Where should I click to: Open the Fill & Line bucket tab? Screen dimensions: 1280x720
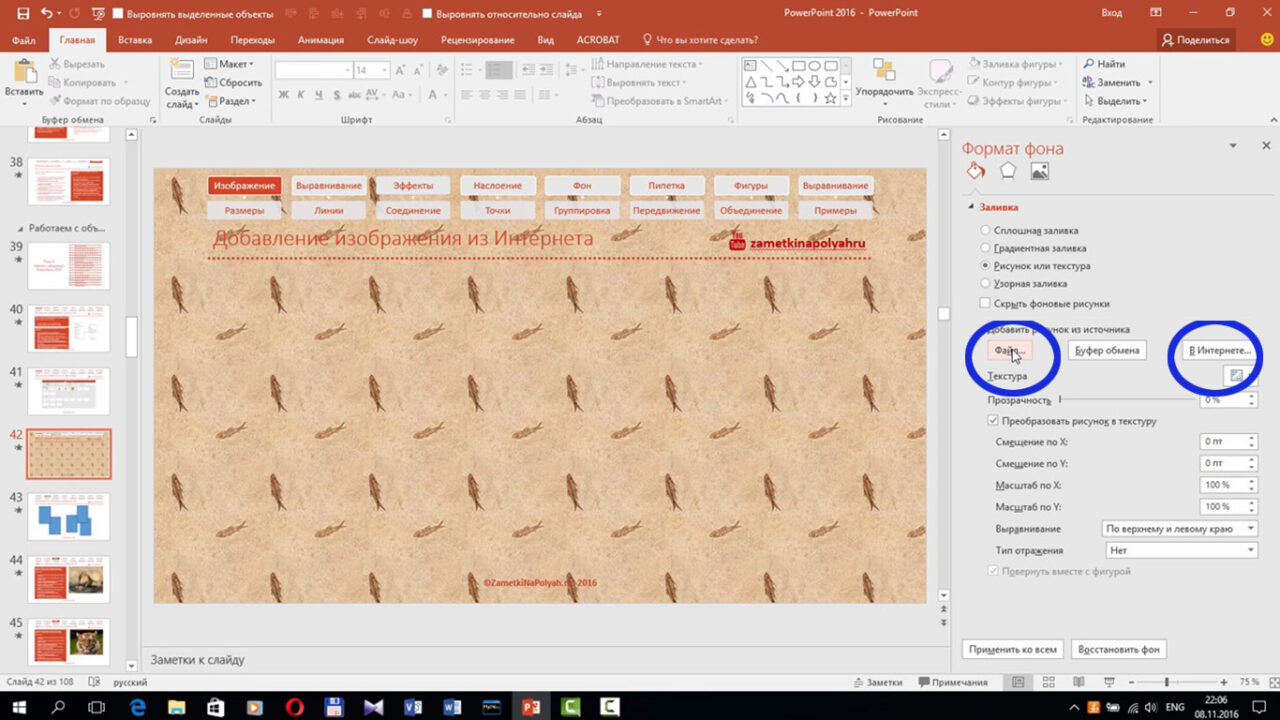[x=975, y=171]
